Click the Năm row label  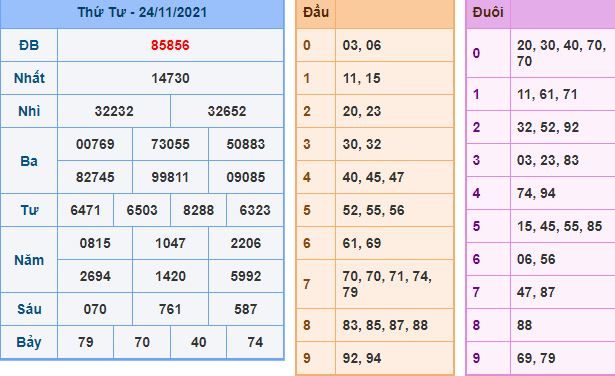click(29, 260)
